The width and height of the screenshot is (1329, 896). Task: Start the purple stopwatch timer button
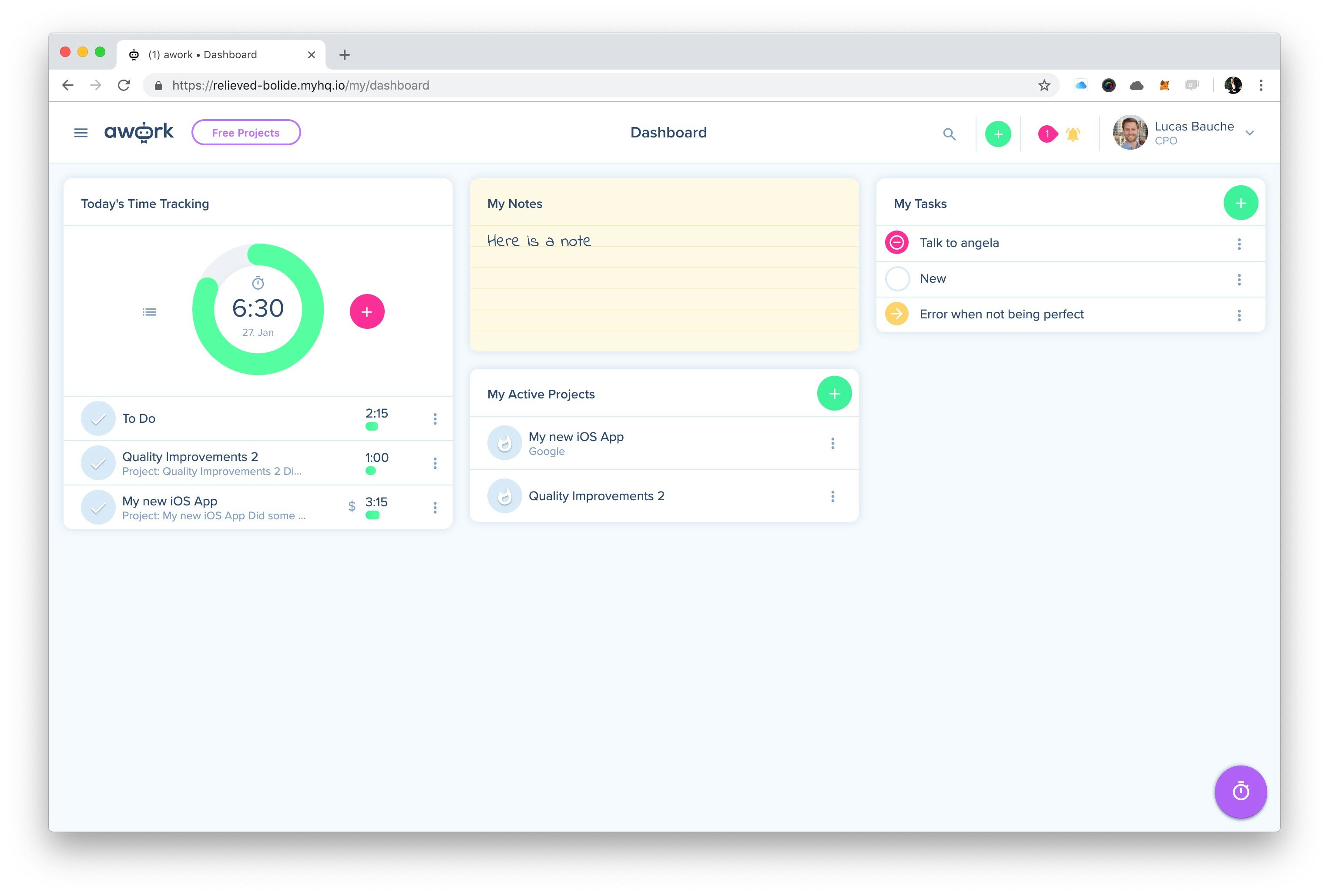(1240, 792)
